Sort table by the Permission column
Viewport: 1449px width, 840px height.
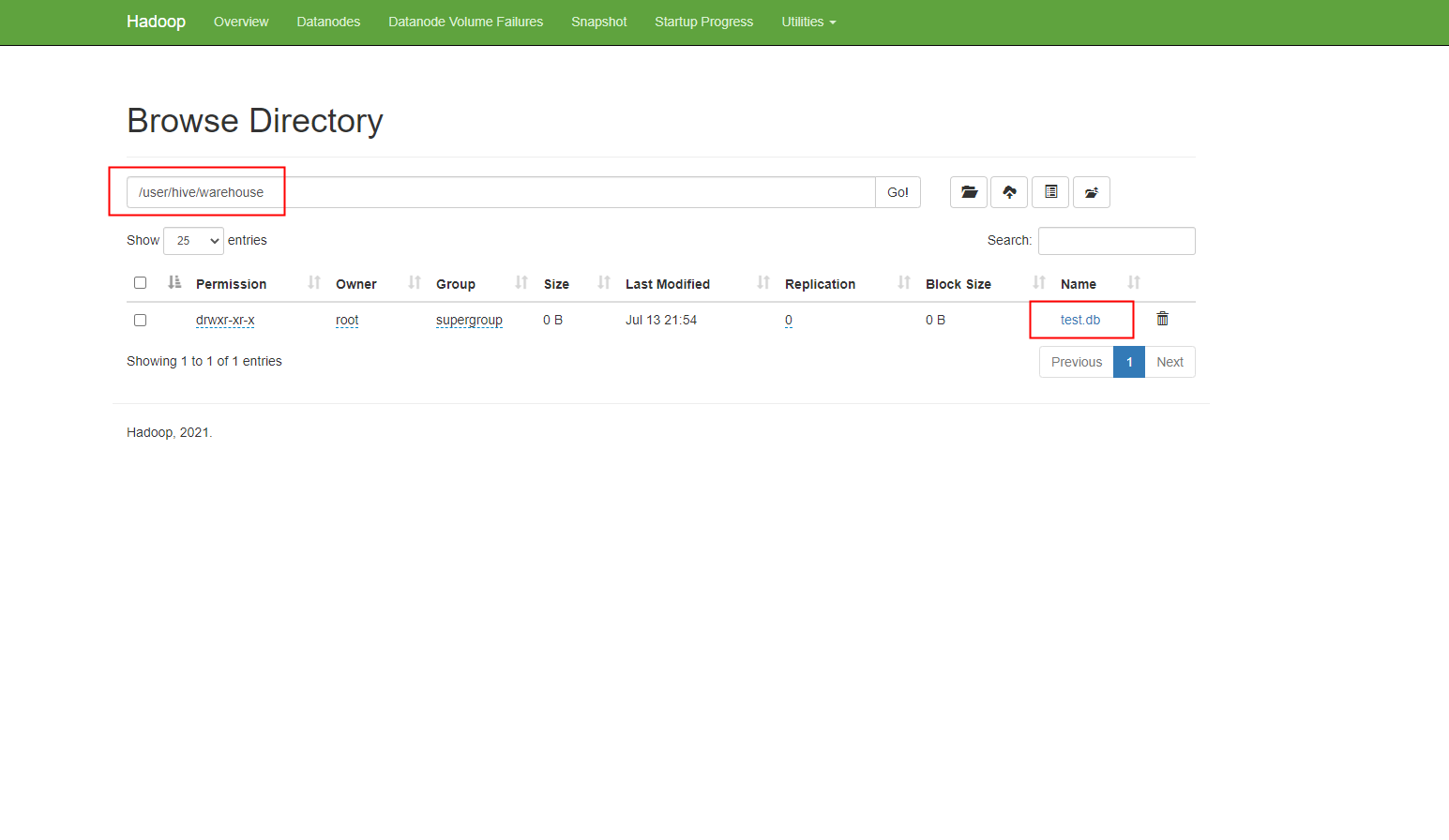(x=231, y=284)
